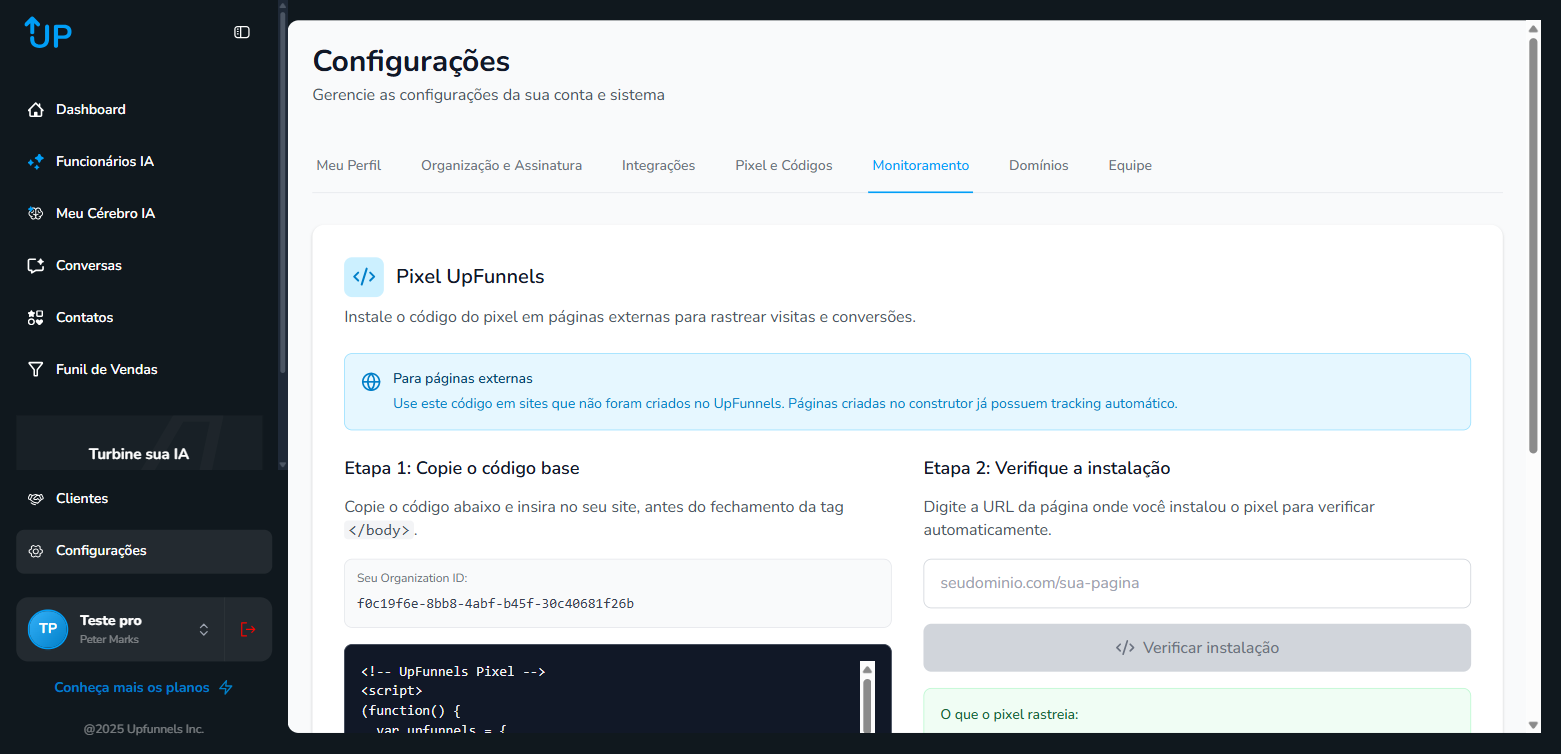Select the Domínios tab
1561x754 pixels.
pos(1038,166)
